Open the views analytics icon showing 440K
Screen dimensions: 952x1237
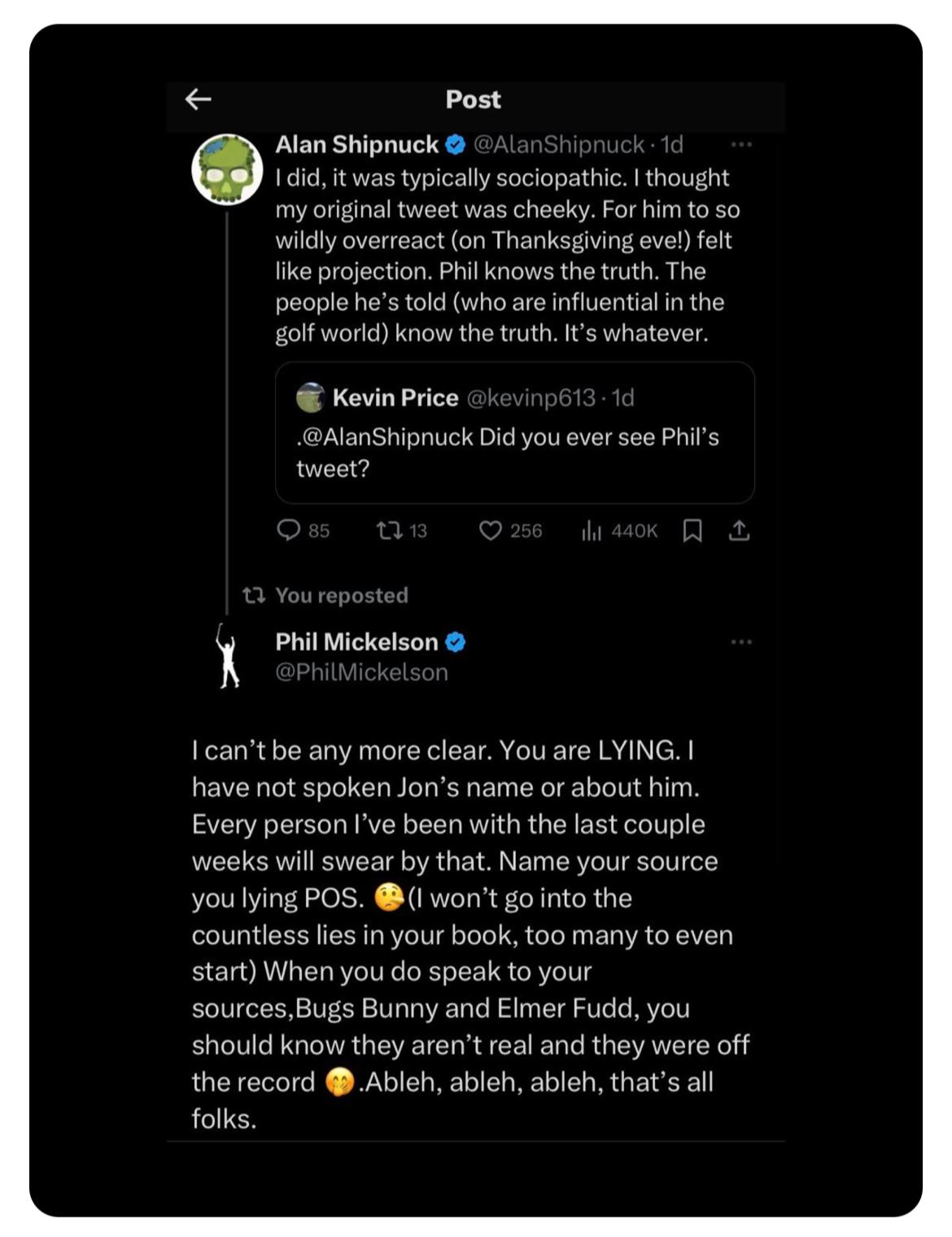(x=593, y=531)
